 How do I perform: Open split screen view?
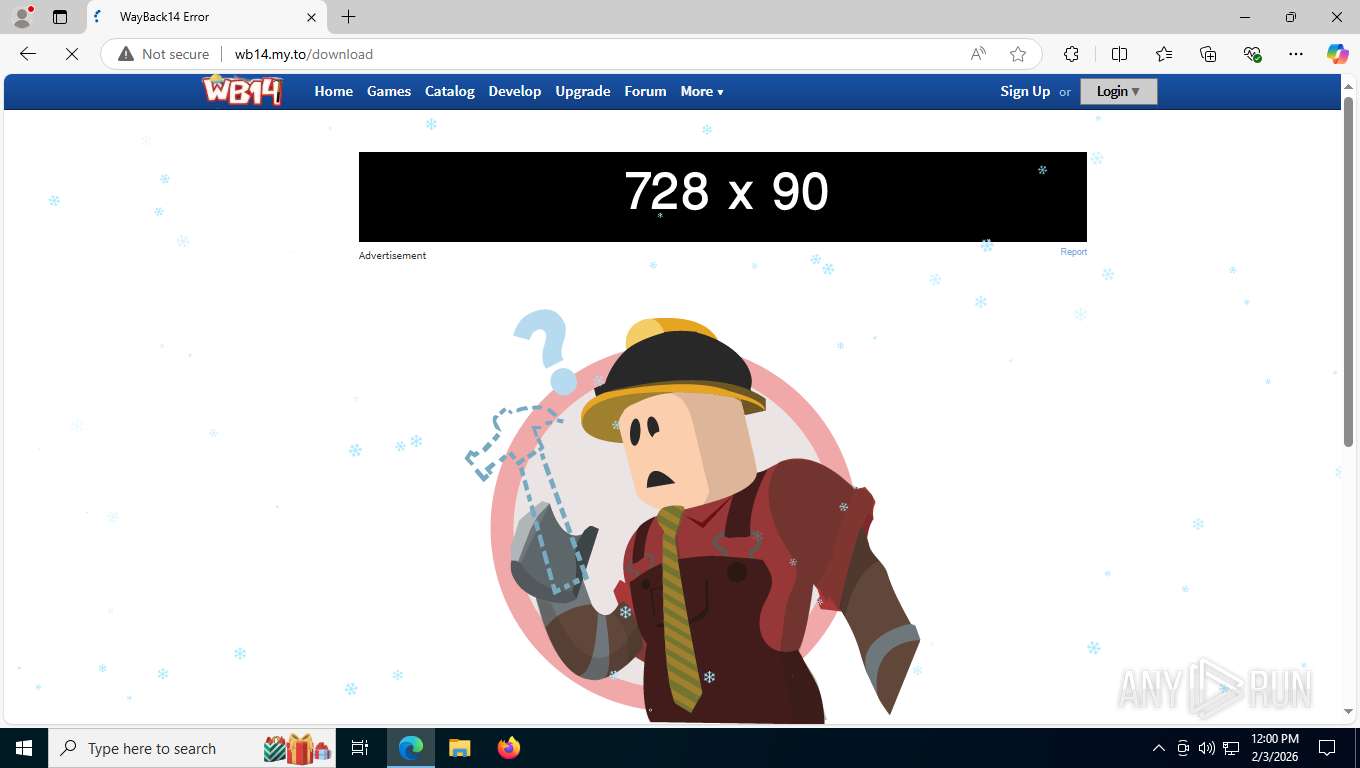coord(1119,54)
